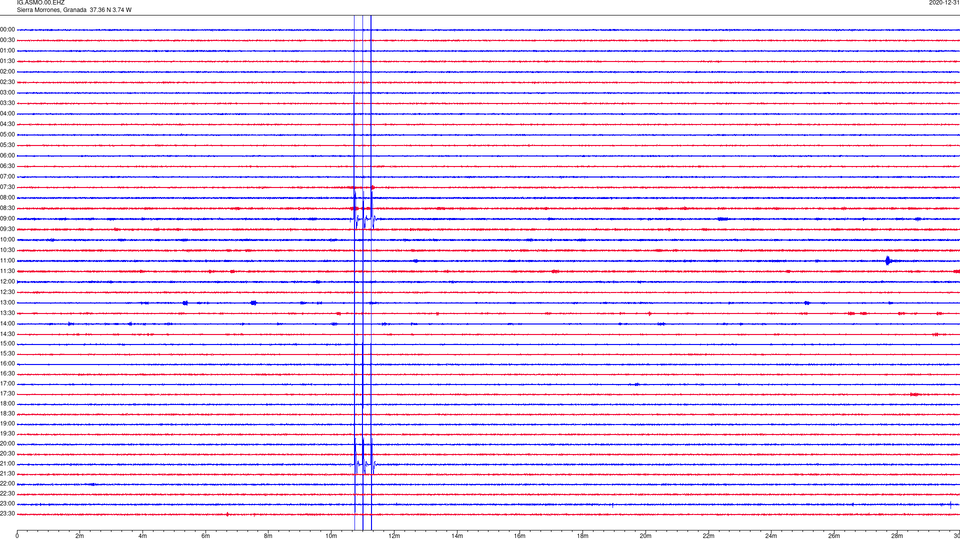Click the 26m tick label on time axis
Image resolution: width=960 pixels, height=540 pixels.
coord(834,536)
